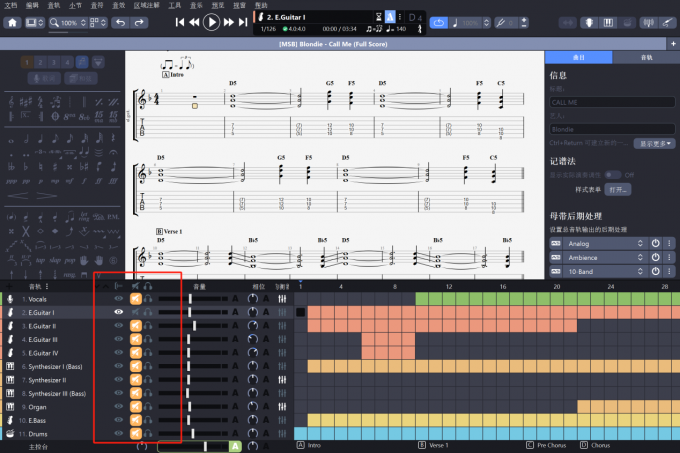Click the Undo arrow in toolbar
This screenshot has height=453, width=680.
(x=122, y=22)
